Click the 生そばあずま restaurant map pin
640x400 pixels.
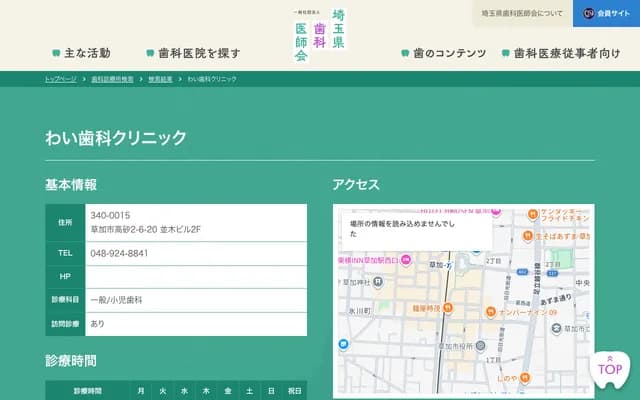527,236
